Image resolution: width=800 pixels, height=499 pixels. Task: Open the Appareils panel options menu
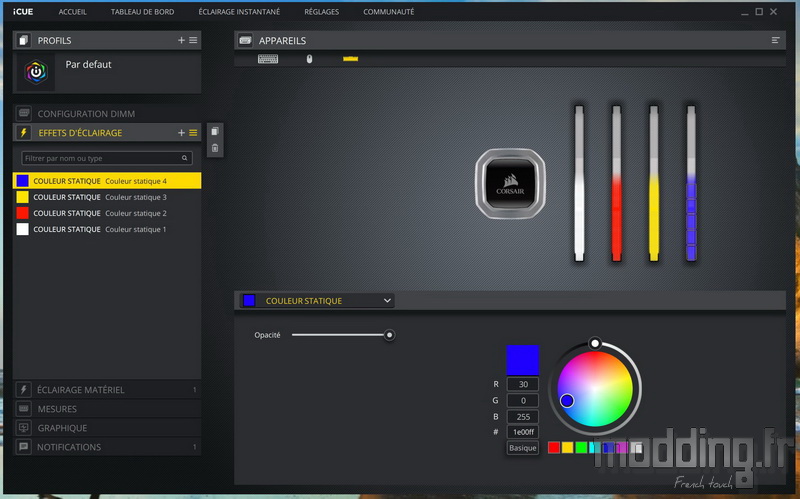[776, 40]
